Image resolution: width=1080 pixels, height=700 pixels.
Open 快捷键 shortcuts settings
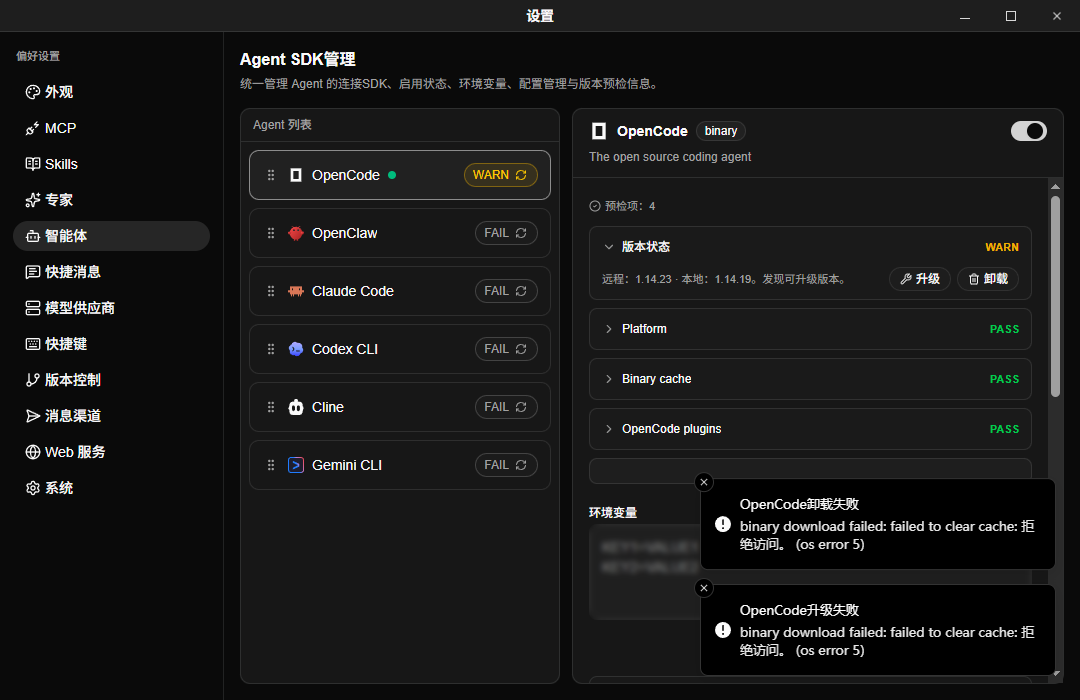point(112,344)
